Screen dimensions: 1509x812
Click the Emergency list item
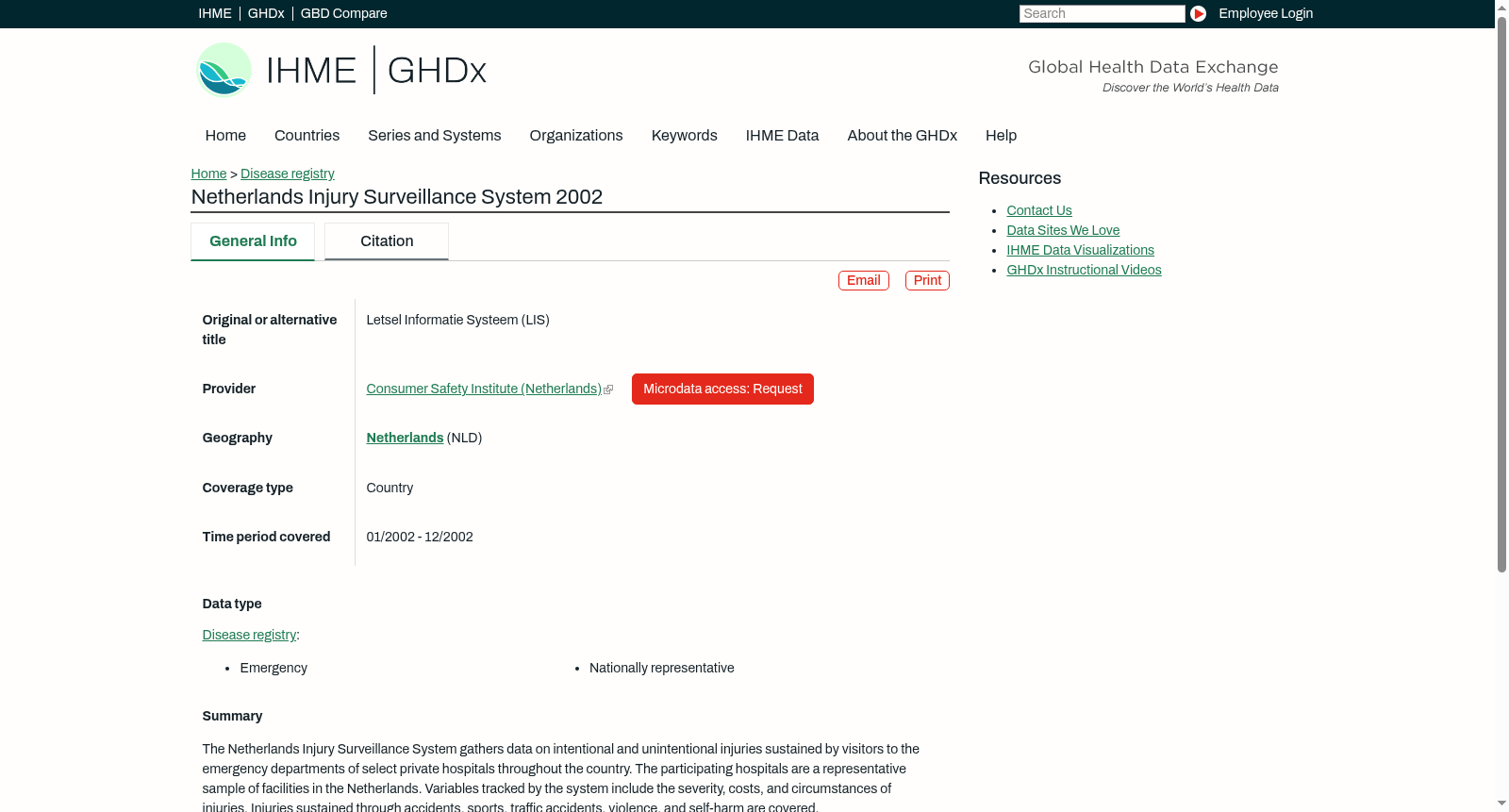(274, 668)
